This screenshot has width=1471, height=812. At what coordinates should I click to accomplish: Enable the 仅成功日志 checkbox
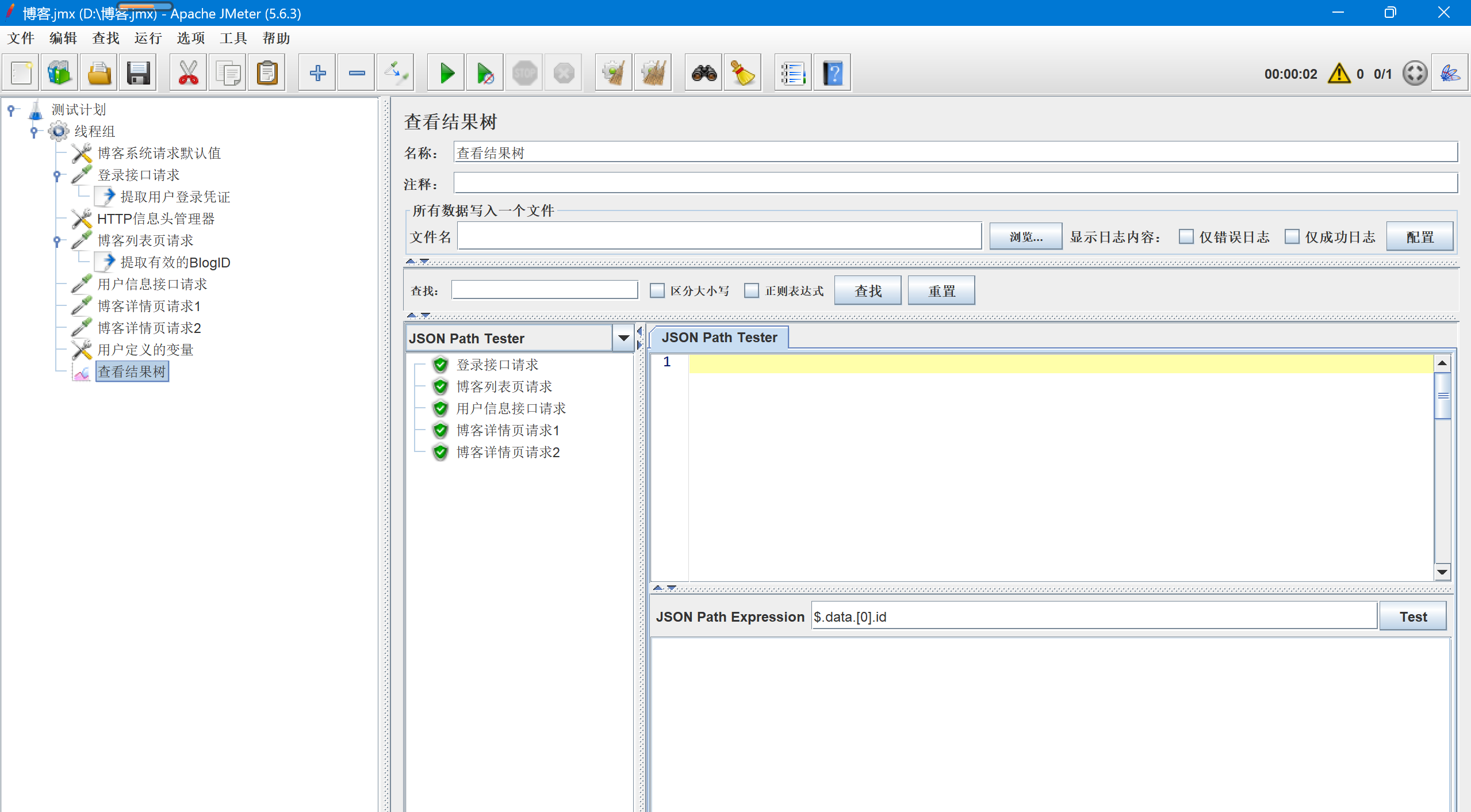pyautogui.click(x=1292, y=236)
